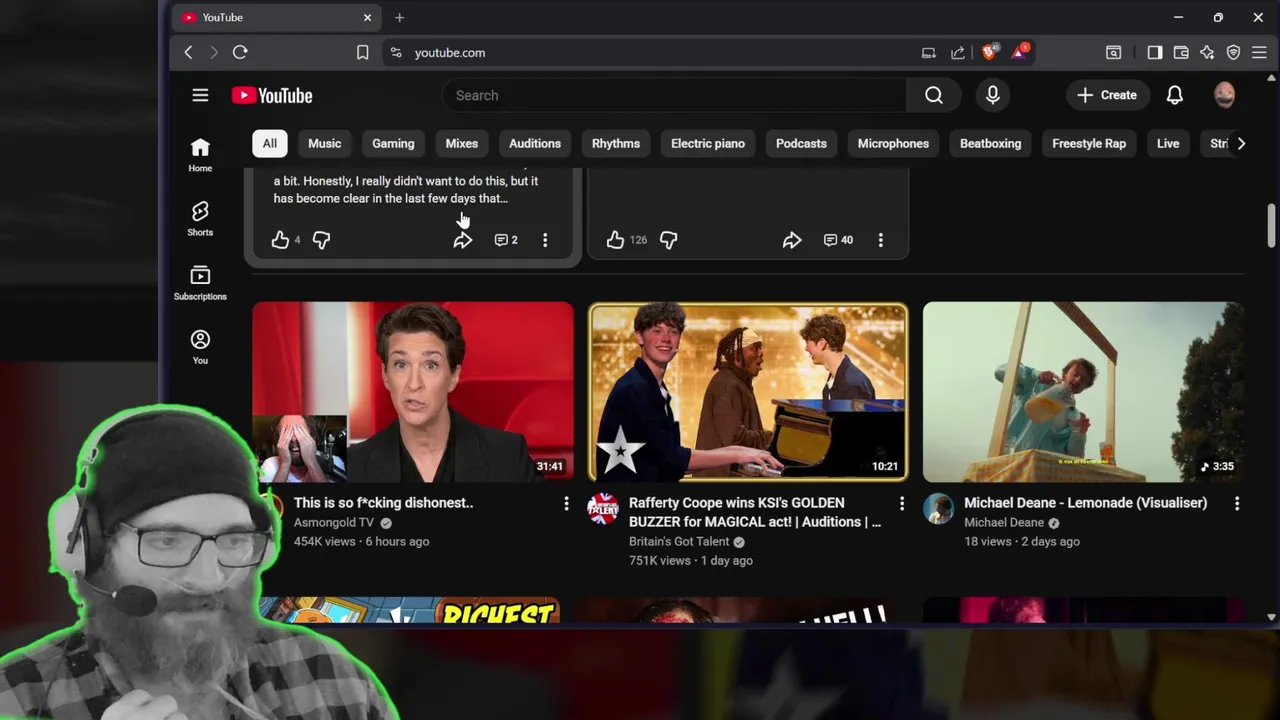1280x720 pixels.
Task: Open the YouTube hamburger guide menu
Action: [x=200, y=95]
